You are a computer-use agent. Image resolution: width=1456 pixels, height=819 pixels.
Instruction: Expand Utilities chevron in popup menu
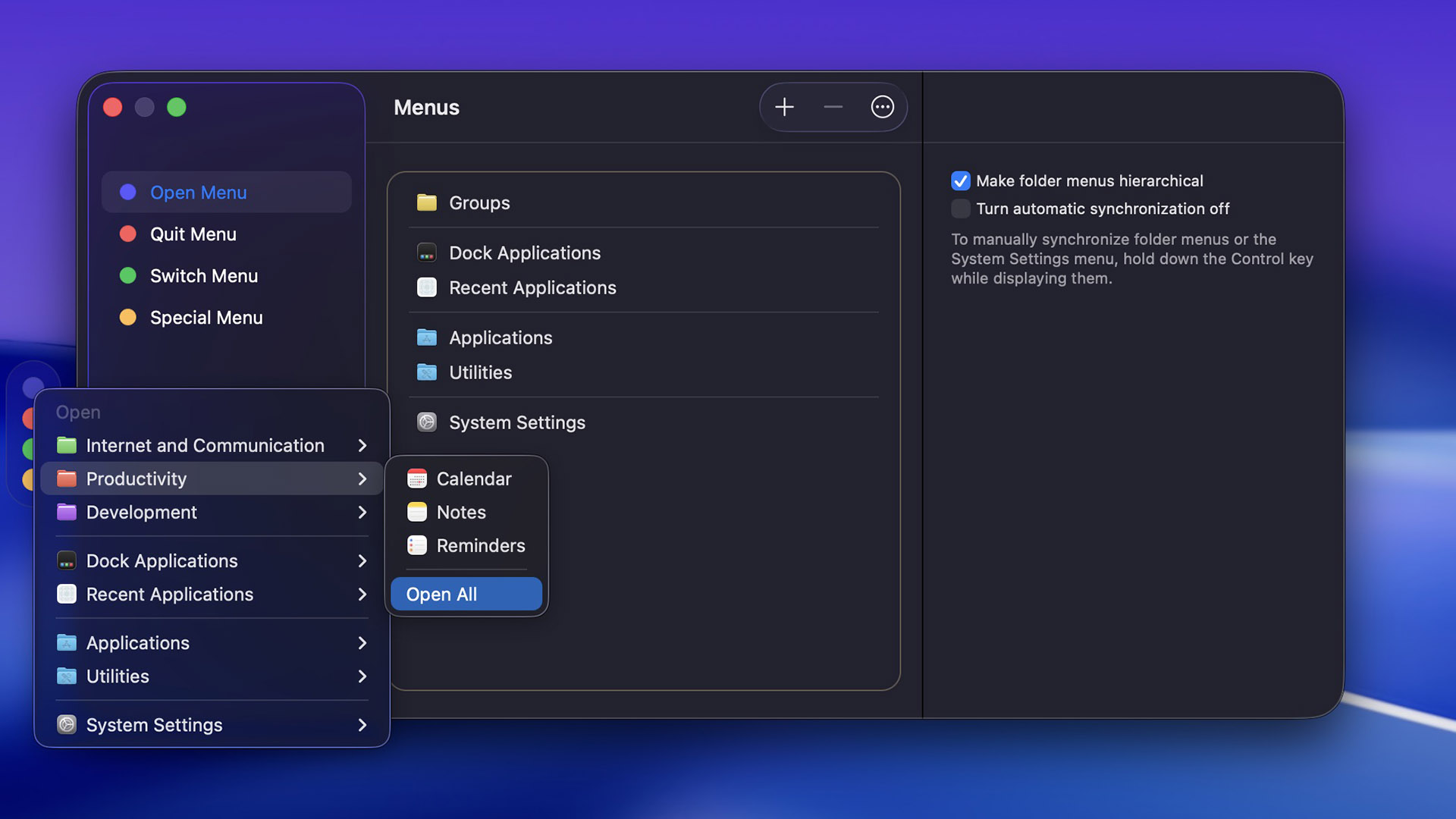362,676
